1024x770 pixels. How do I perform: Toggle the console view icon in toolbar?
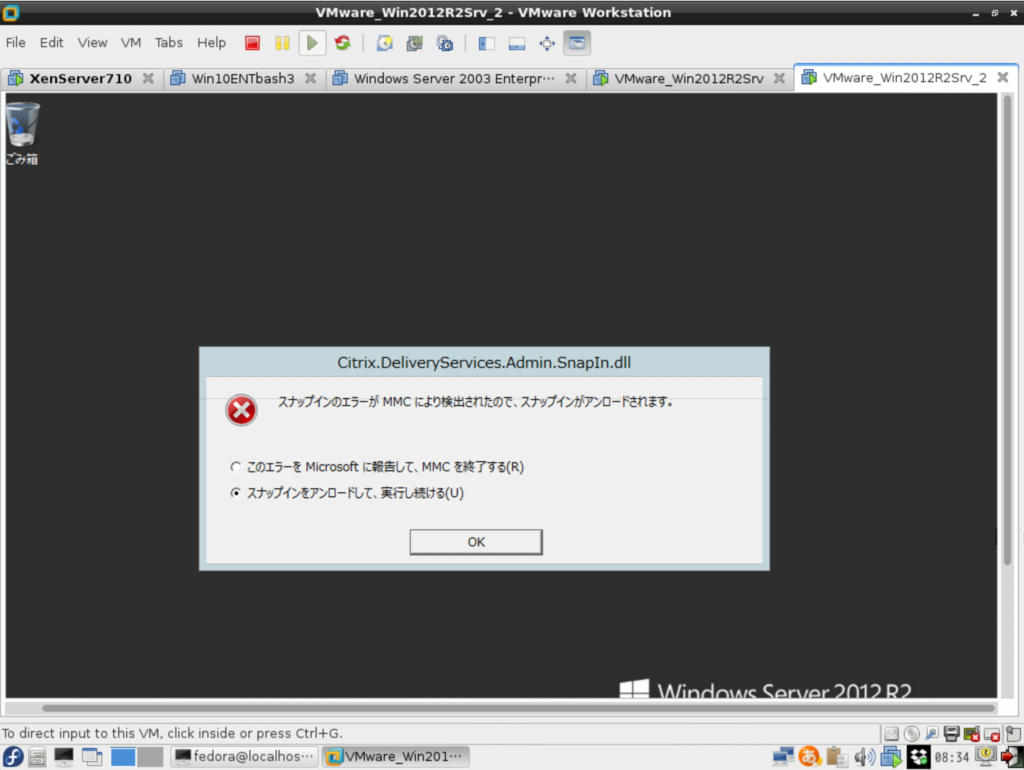pyautogui.click(x=577, y=43)
